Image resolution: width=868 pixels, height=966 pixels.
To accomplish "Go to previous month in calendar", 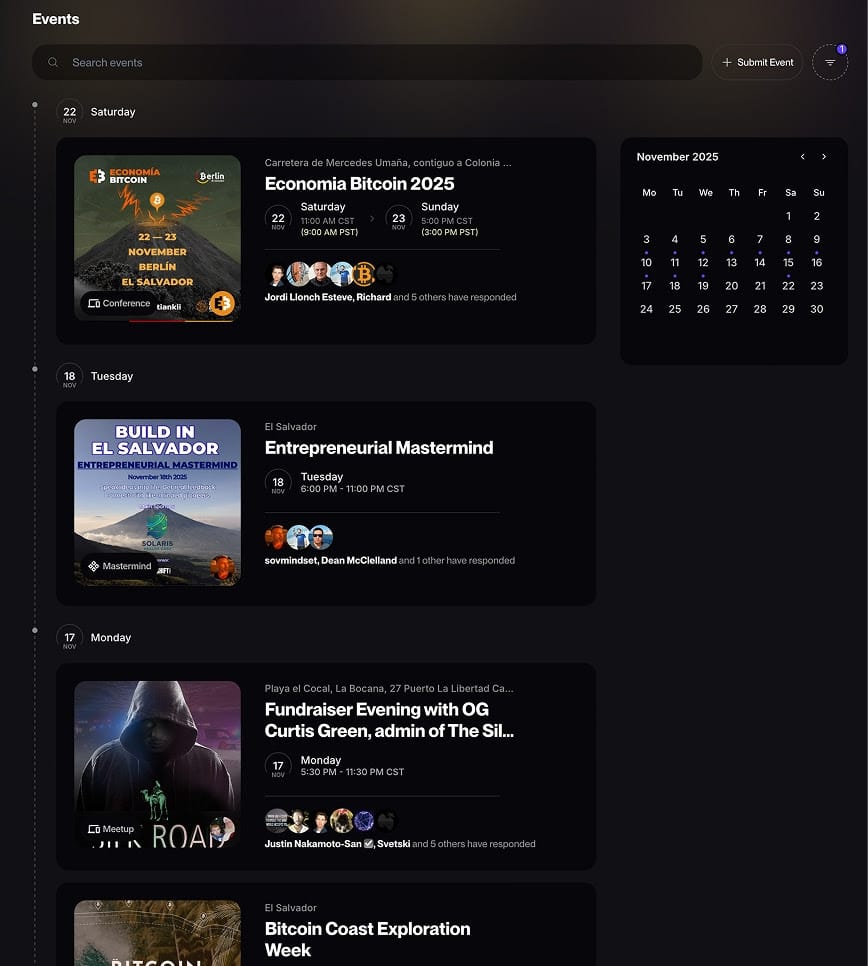I will [x=802, y=157].
